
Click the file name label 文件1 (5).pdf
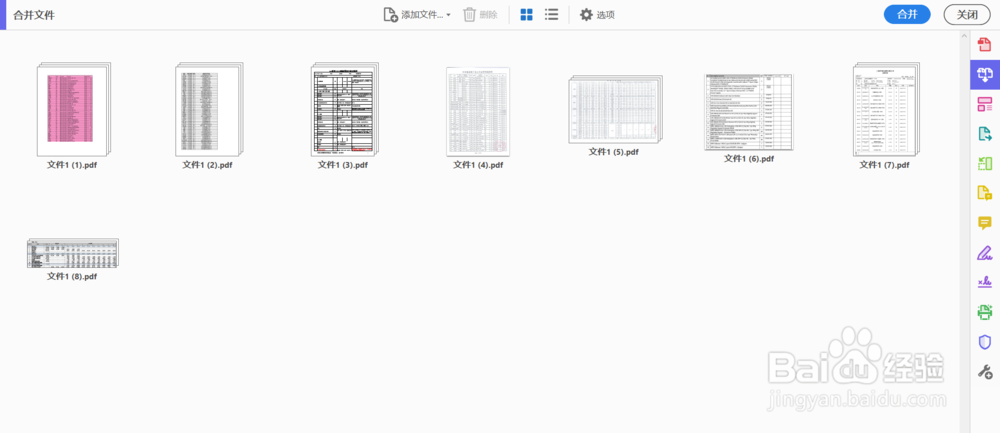click(614, 152)
